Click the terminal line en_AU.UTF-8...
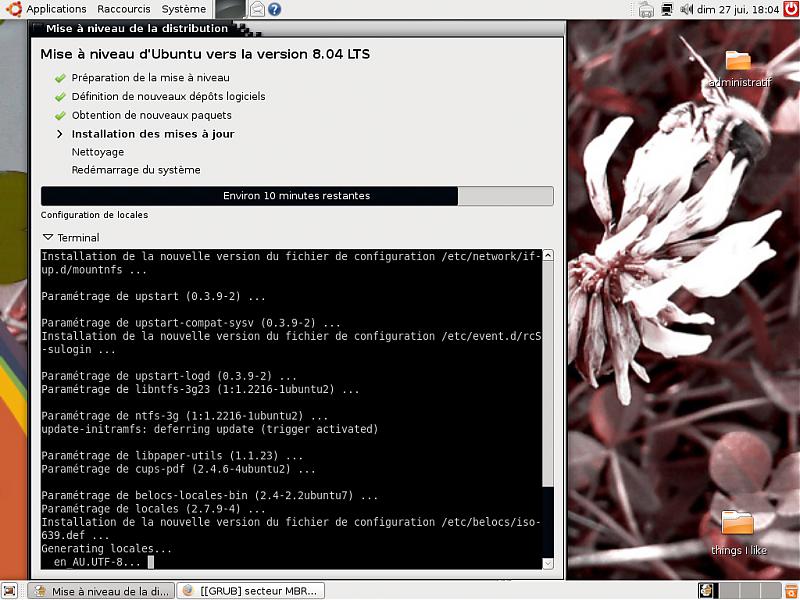Viewport: 800px width, 600px height. [97, 562]
